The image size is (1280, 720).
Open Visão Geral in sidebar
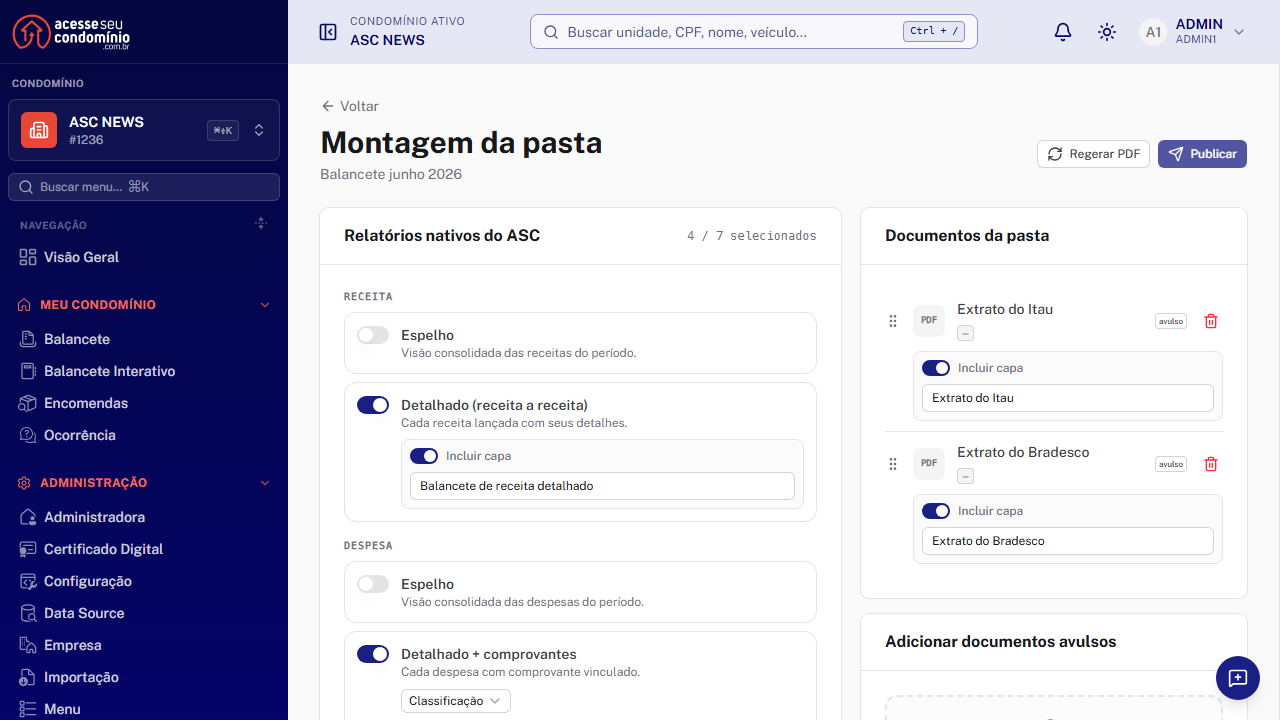pos(144,257)
